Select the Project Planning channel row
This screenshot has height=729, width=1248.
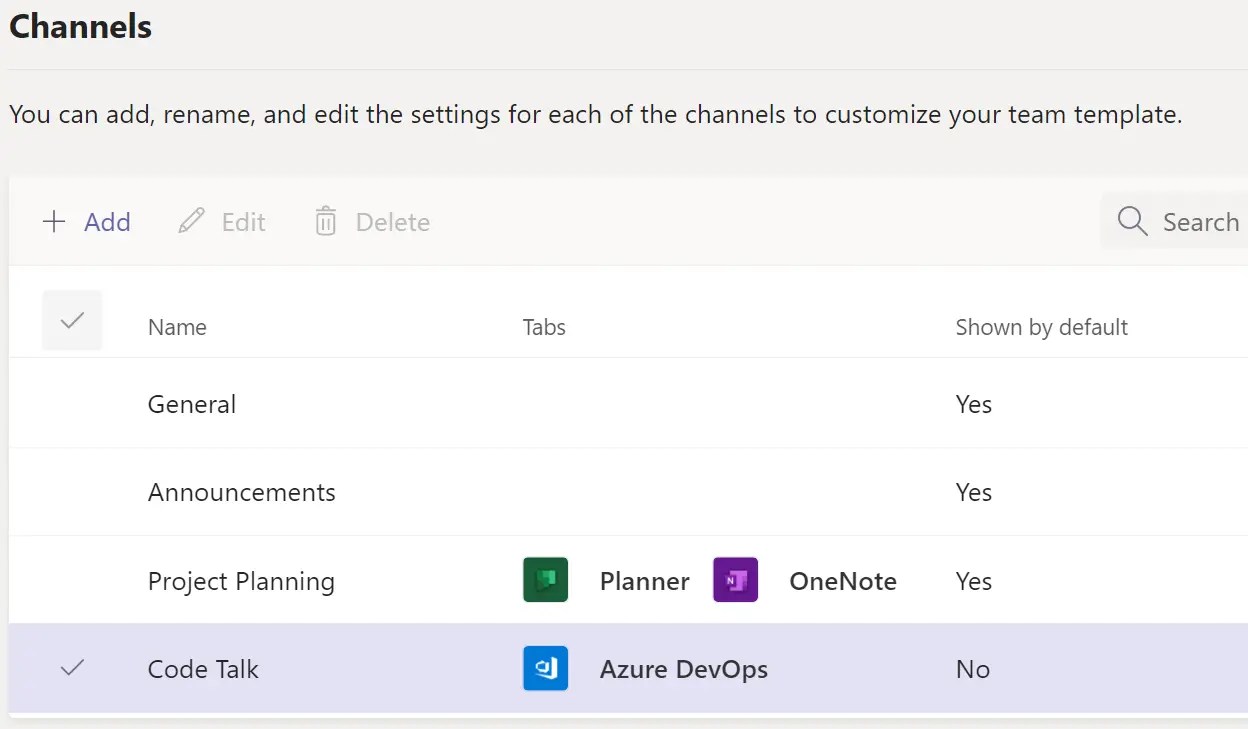coord(241,580)
